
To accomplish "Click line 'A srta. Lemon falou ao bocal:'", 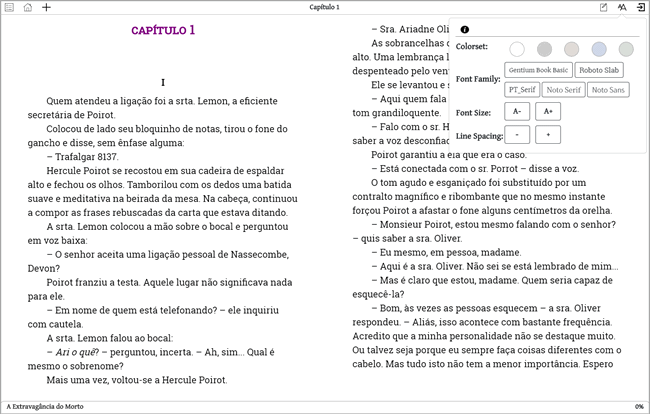I will click(x=110, y=338).
